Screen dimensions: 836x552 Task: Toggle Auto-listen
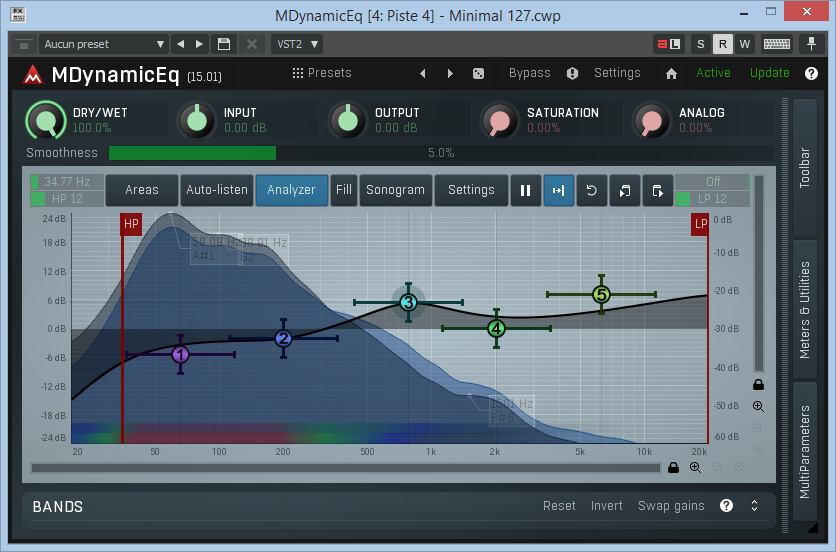tap(216, 190)
